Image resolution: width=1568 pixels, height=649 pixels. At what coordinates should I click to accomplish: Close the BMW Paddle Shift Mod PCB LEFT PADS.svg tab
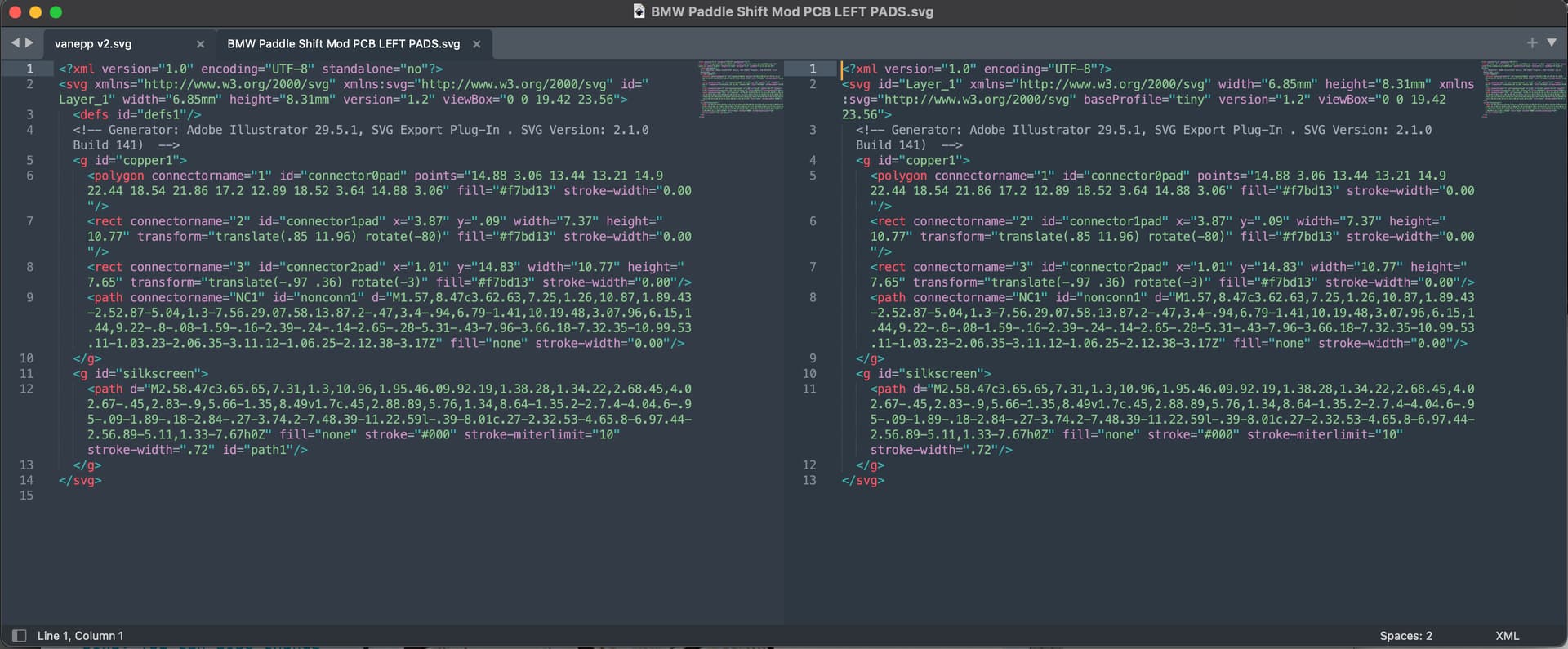pos(477,44)
